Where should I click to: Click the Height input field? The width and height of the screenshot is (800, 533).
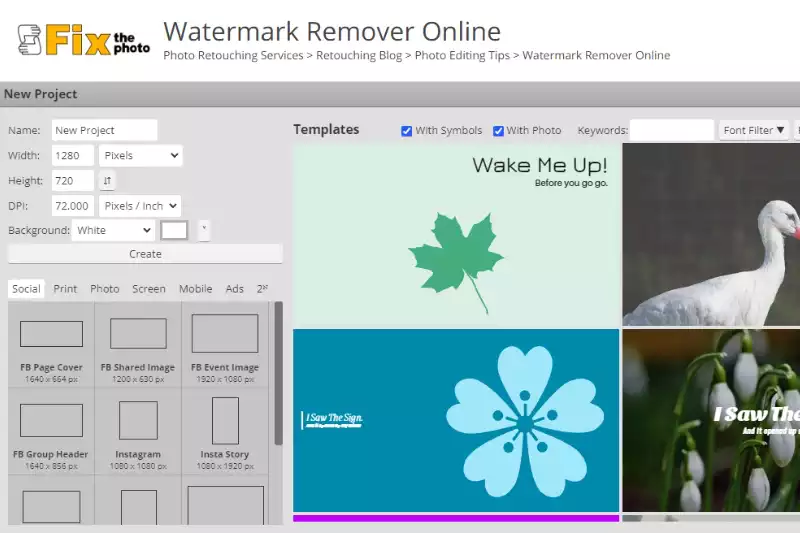(x=73, y=181)
